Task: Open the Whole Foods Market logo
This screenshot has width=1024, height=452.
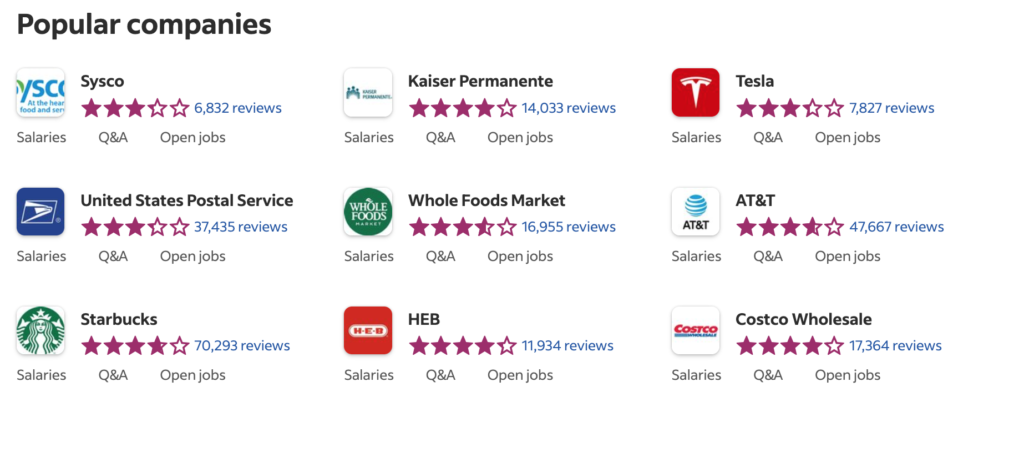Action: (368, 212)
